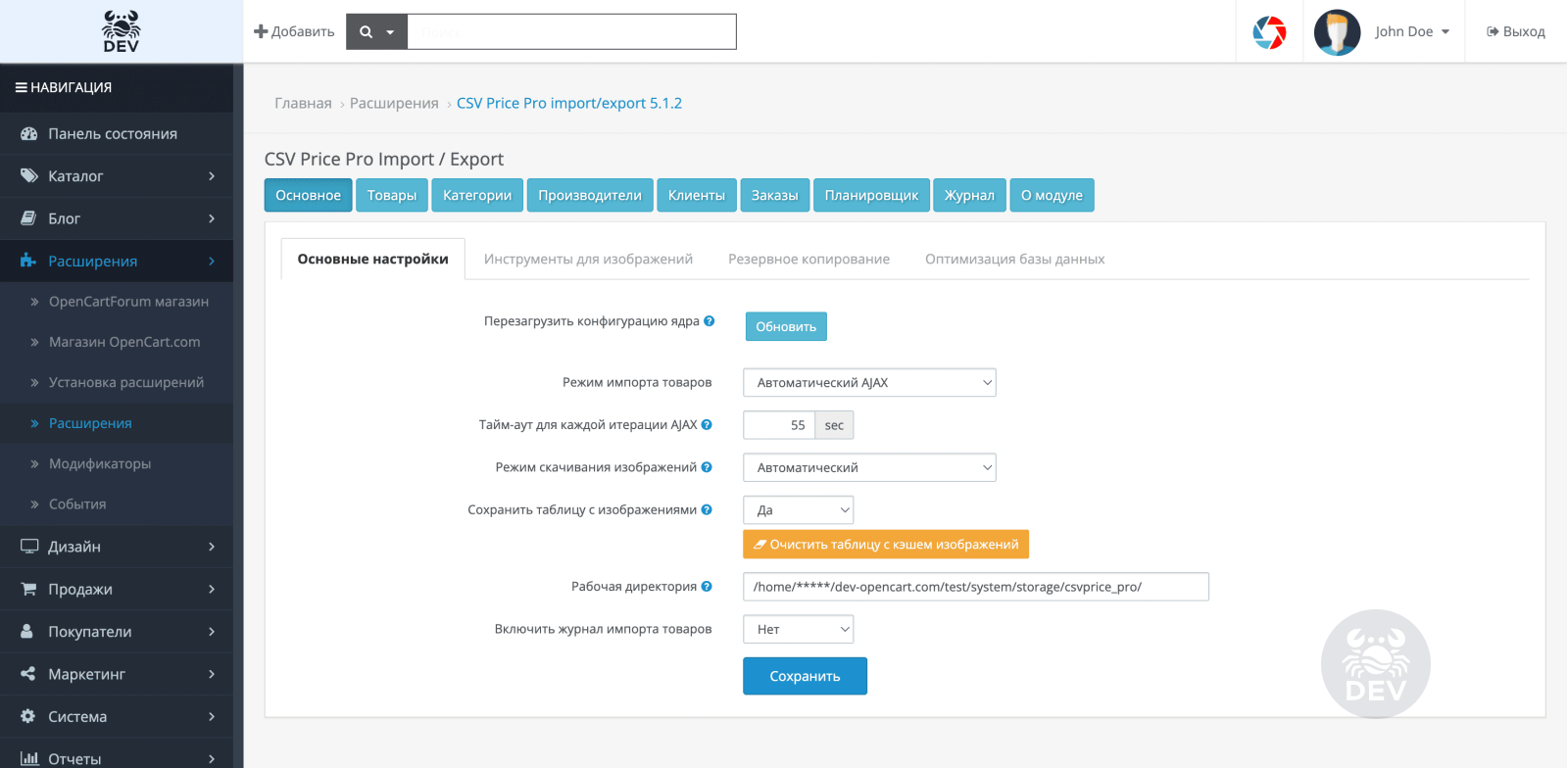This screenshot has width=1568, height=768.
Task: Click the Маркетинг share icon
Action: (28, 674)
